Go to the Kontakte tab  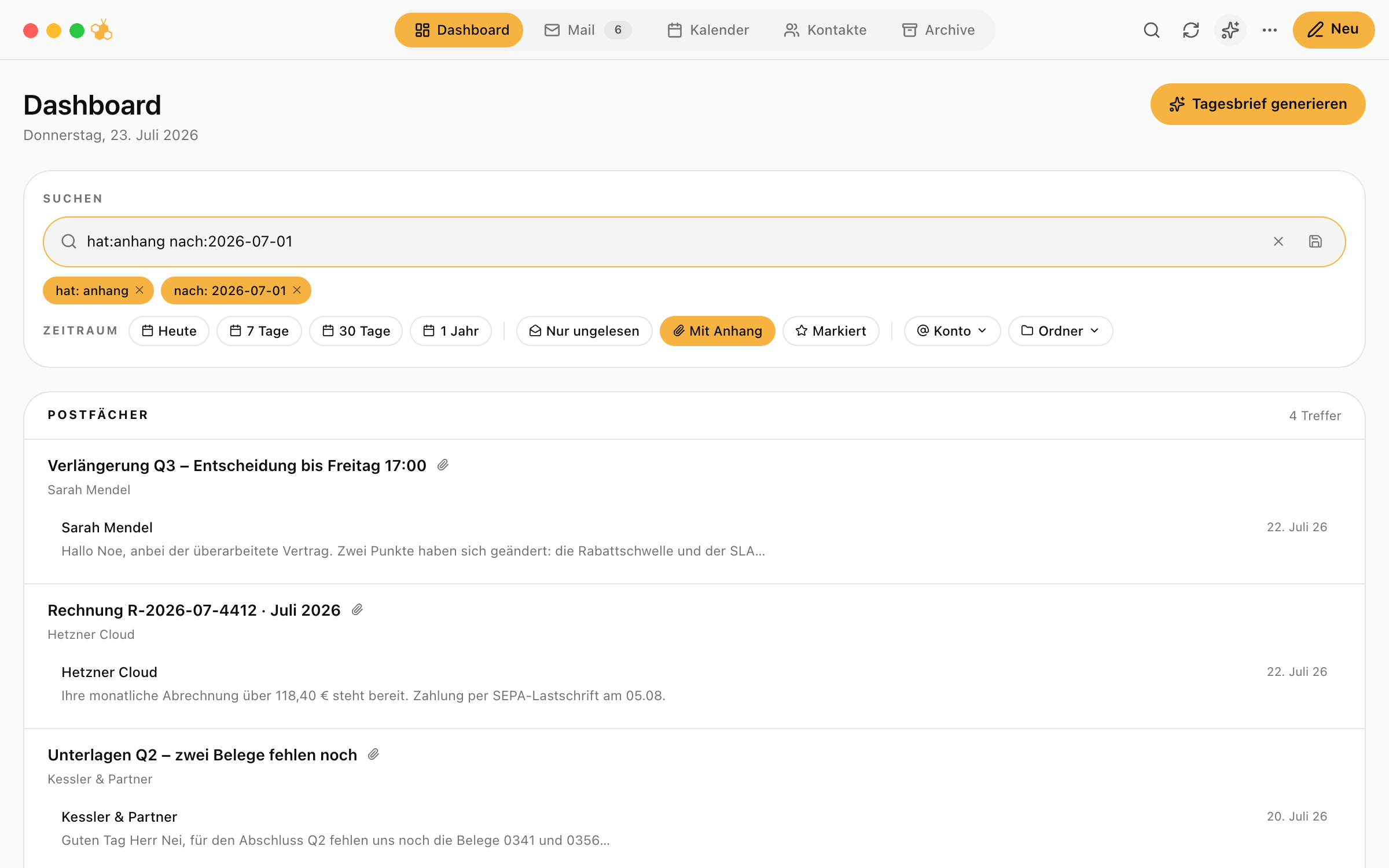point(825,30)
